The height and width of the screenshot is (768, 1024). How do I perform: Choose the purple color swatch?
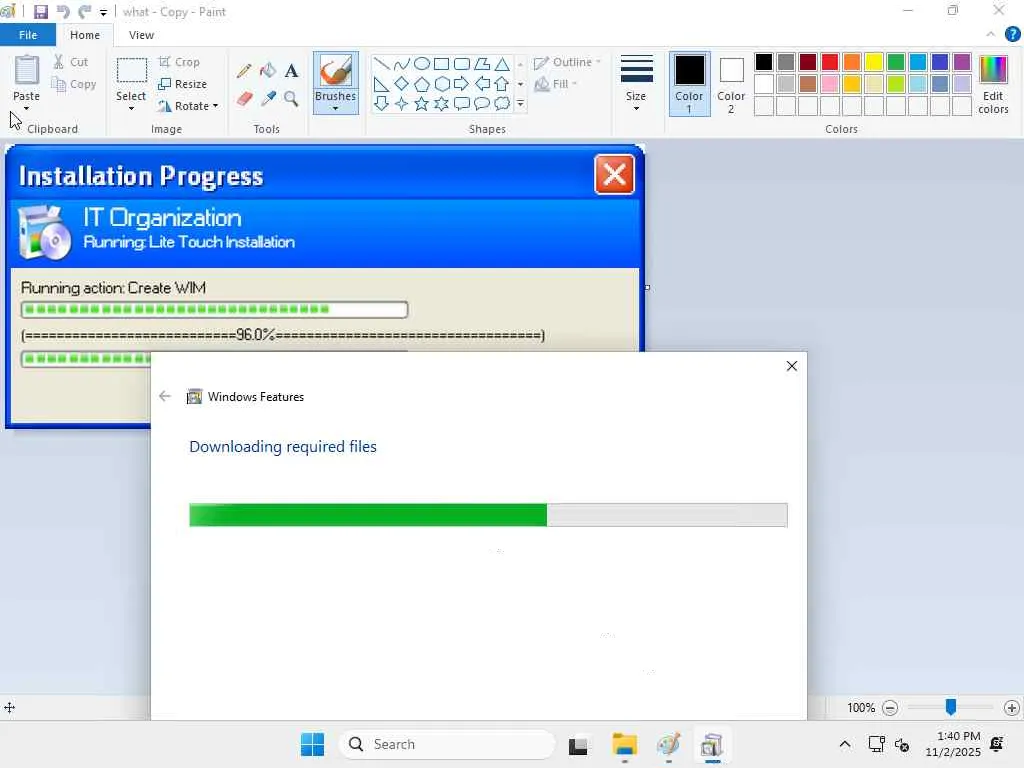(962, 62)
